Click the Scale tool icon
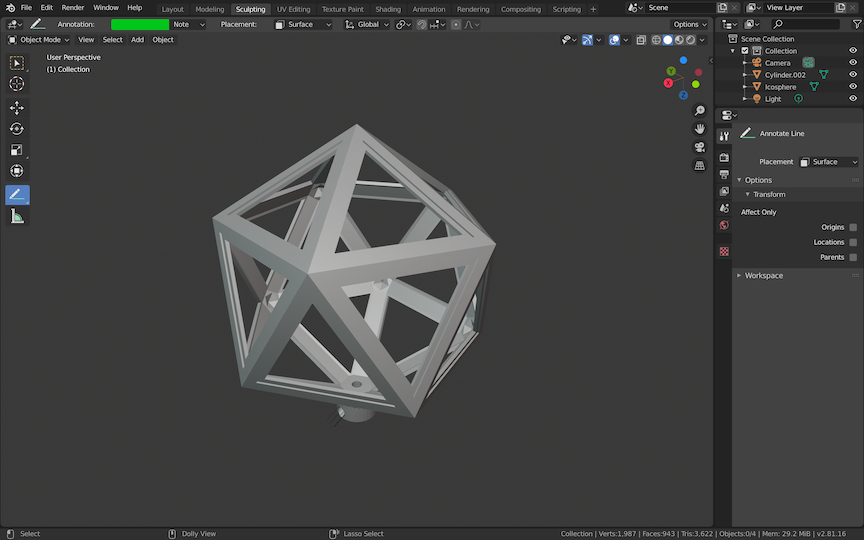This screenshot has width=864, height=540. pos(17,150)
